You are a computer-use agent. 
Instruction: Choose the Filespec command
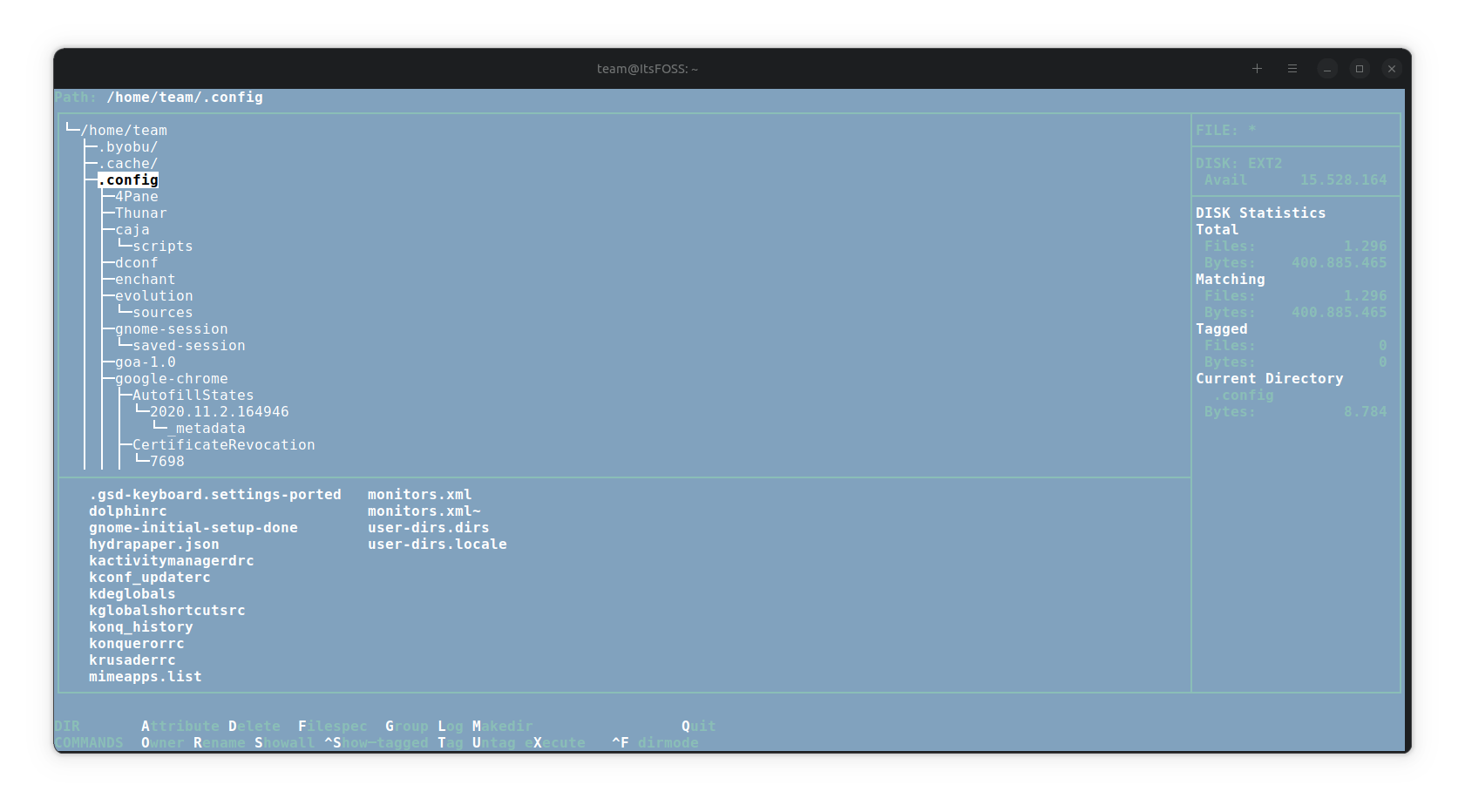(x=332, y=725)
